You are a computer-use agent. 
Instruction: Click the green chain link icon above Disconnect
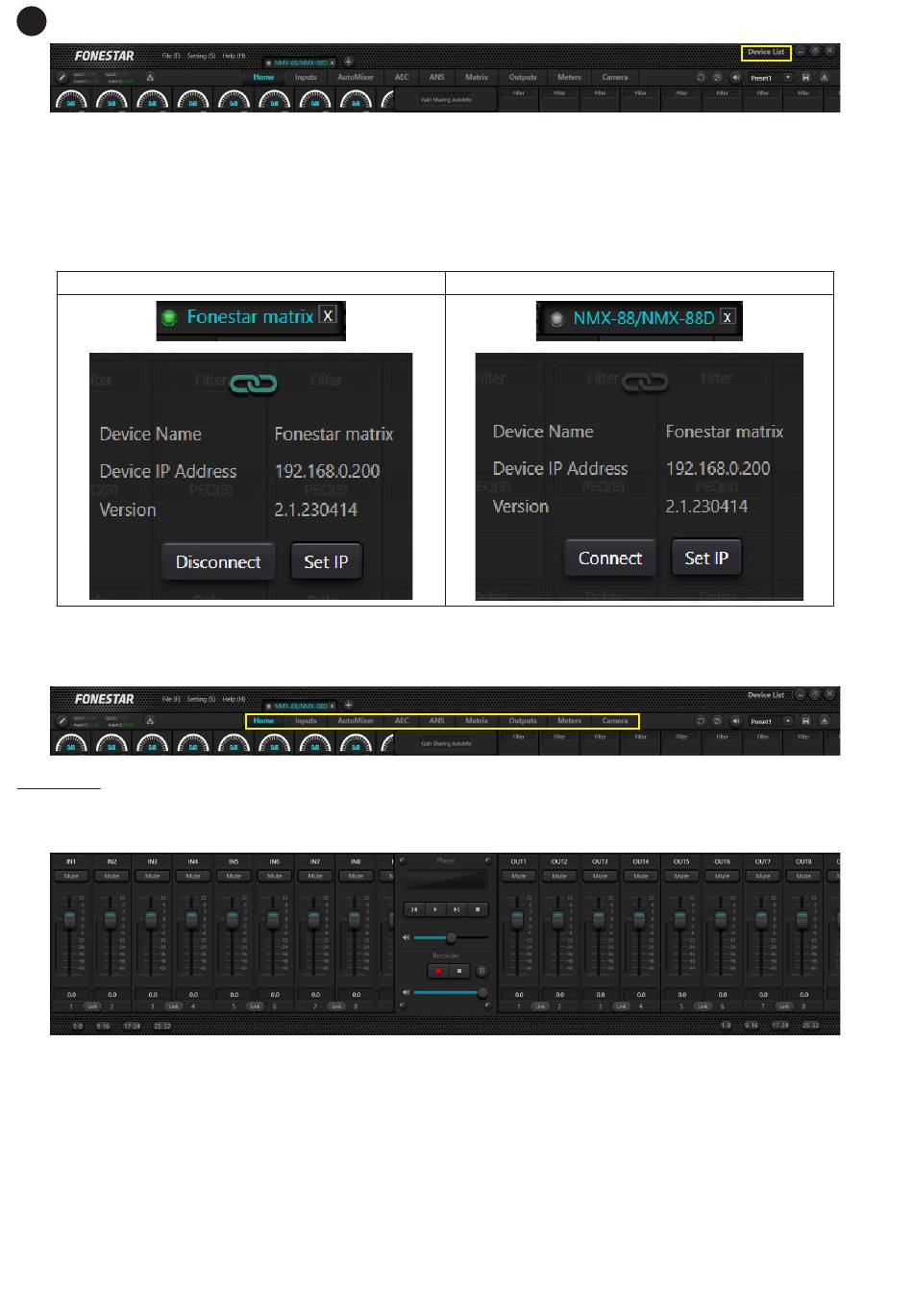(x=254, y=384)
